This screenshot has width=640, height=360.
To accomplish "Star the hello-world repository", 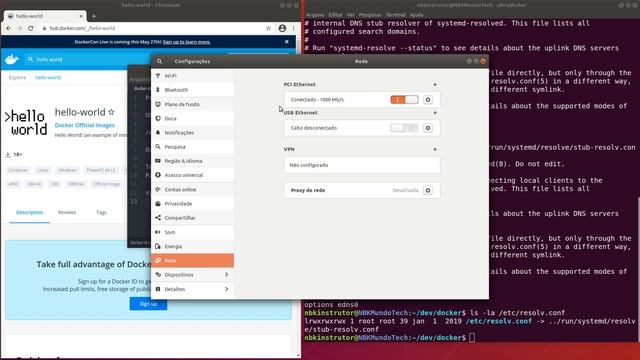I will (111, 112).
